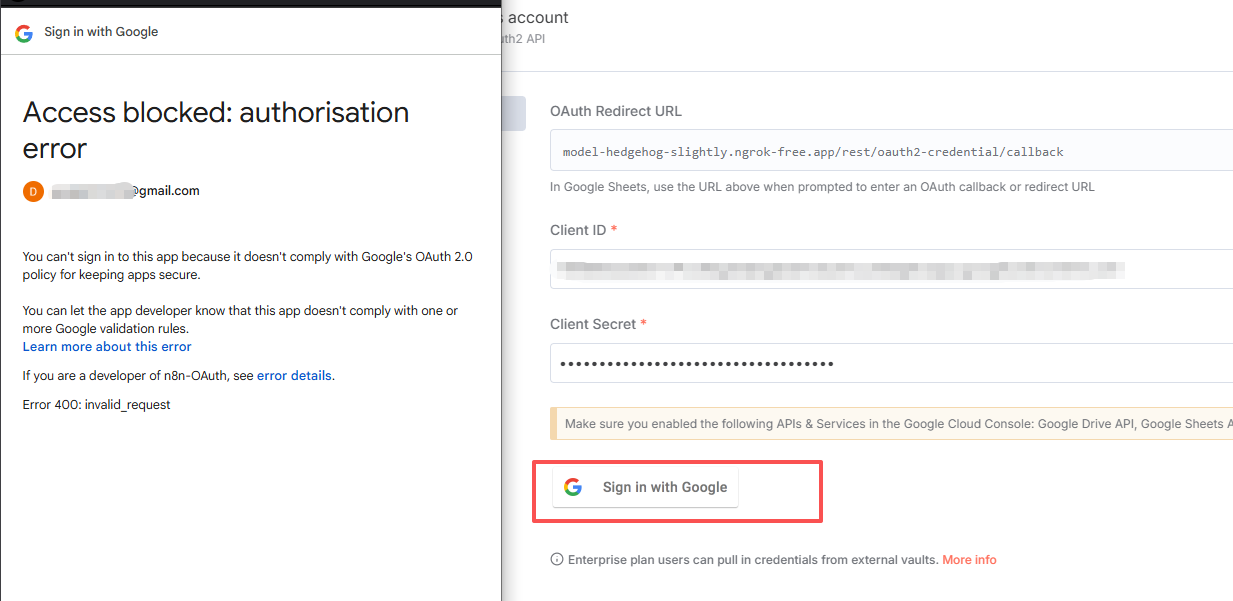Click the Google Sheets redirect URL hint text
Image resolution: width=1233 pixels, height=601 pixels.
pos(822,187)
